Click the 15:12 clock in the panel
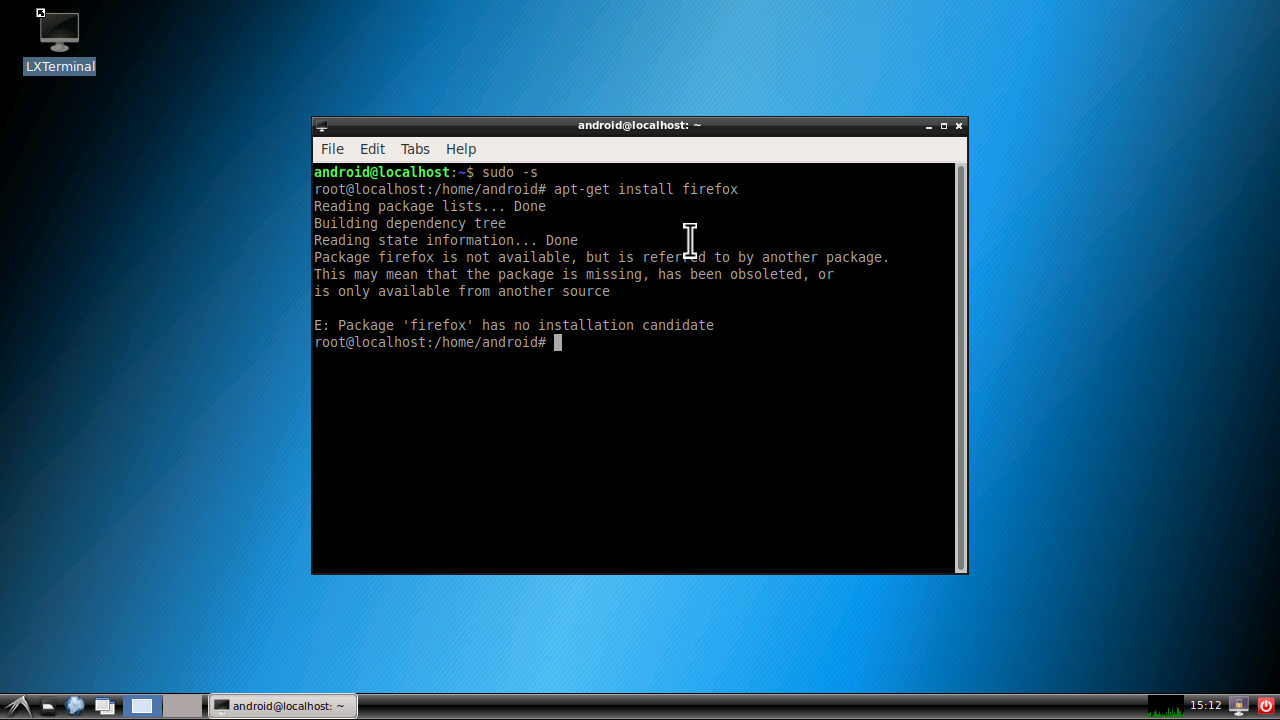This screenshot has height=720, width=1280. [1205, 706]
